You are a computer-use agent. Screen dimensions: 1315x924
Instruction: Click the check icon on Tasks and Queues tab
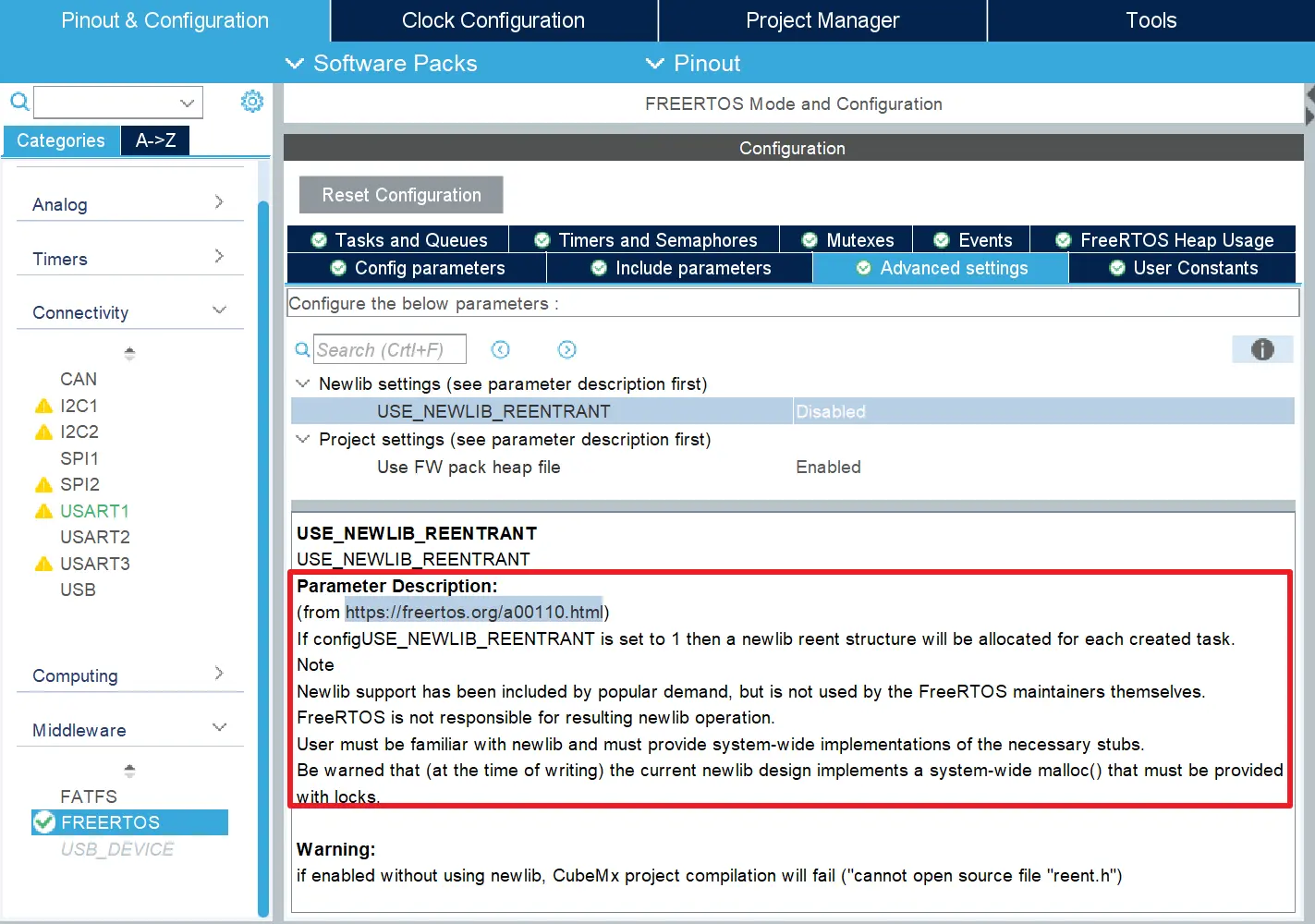click(x=319, y=240)
